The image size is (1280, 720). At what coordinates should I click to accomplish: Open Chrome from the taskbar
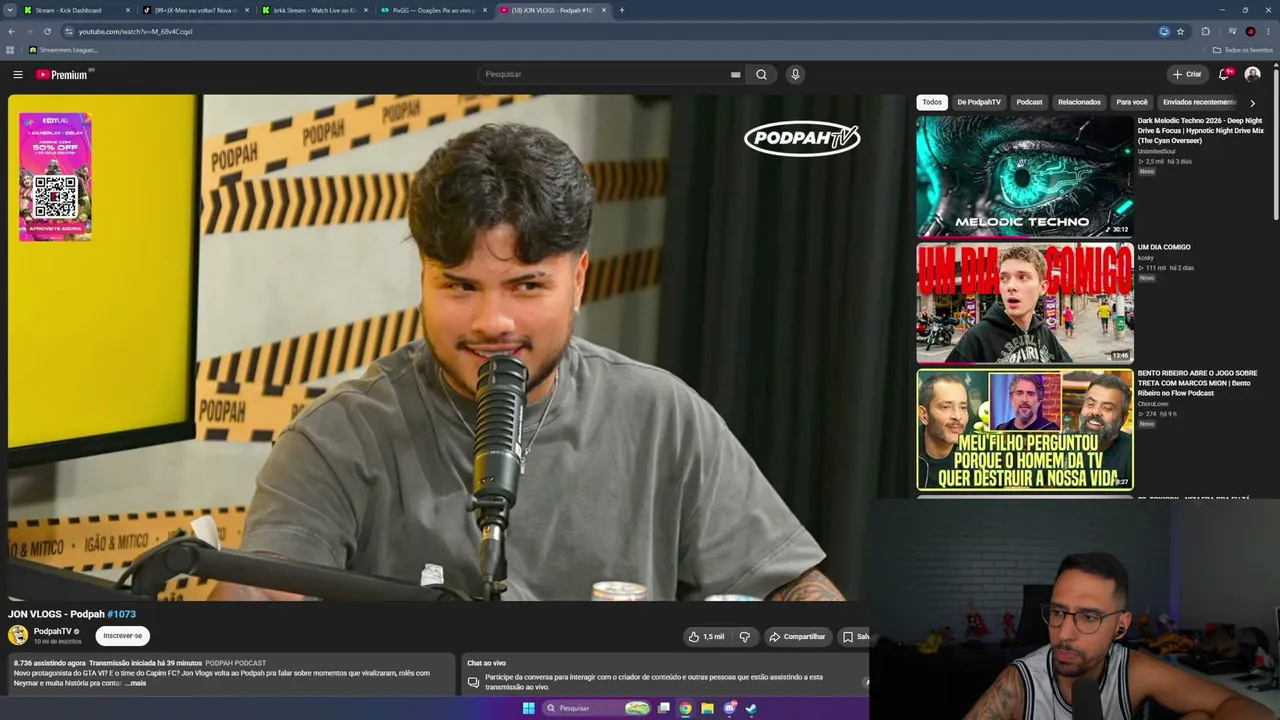(685, 709)
